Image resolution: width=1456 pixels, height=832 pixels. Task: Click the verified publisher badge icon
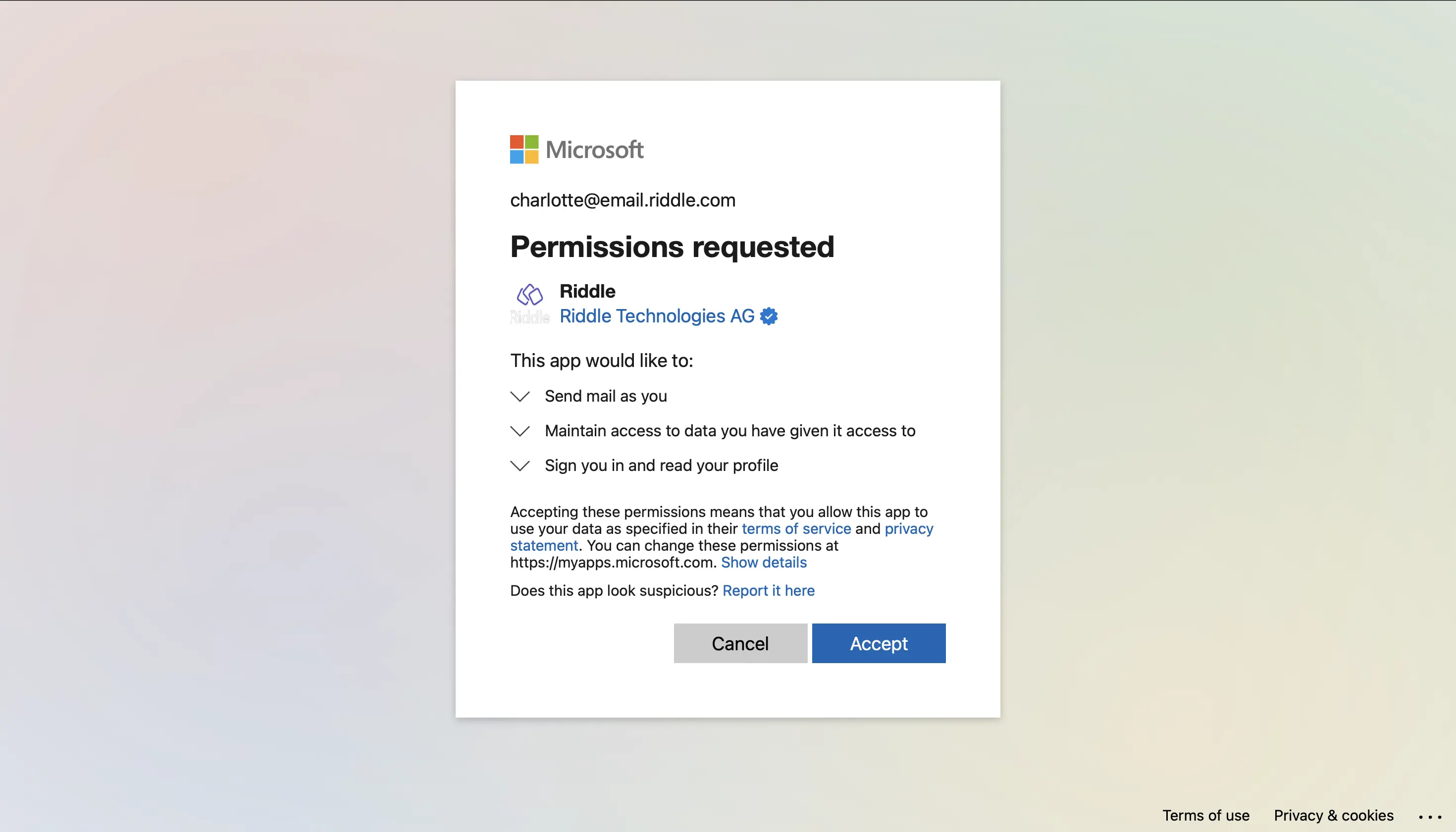coord(769,316)
